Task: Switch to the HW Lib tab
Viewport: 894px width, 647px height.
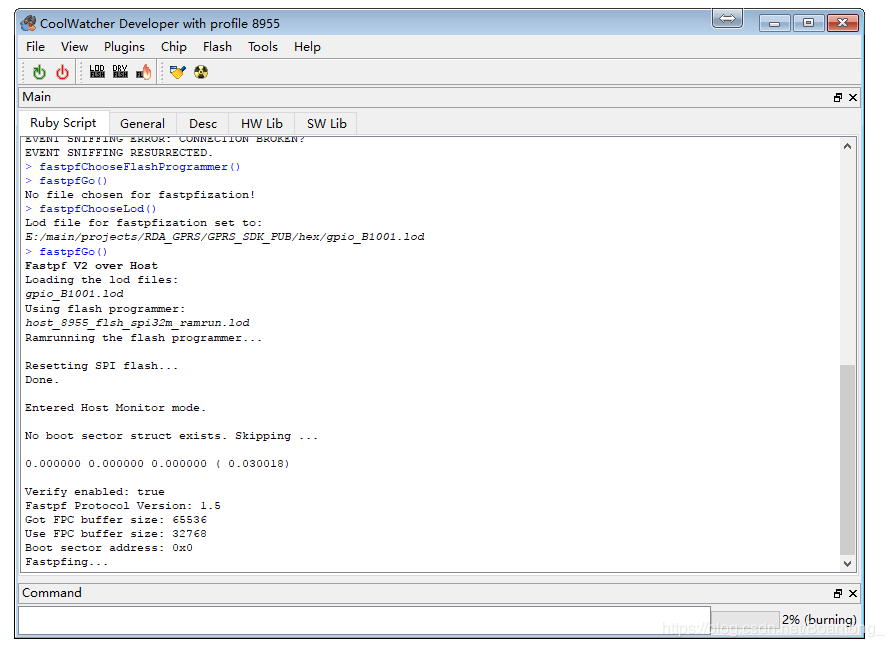Action: pos(262,124)
